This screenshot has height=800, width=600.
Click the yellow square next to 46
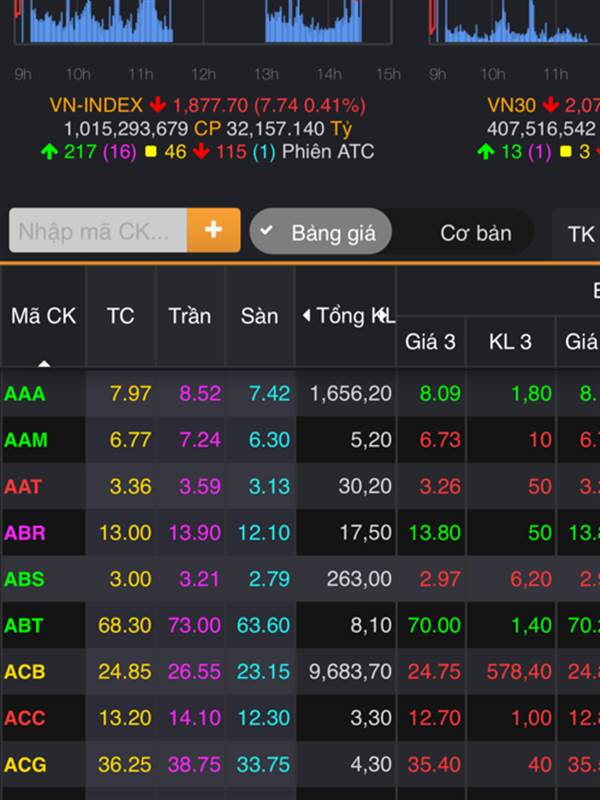tap(151, 152)
